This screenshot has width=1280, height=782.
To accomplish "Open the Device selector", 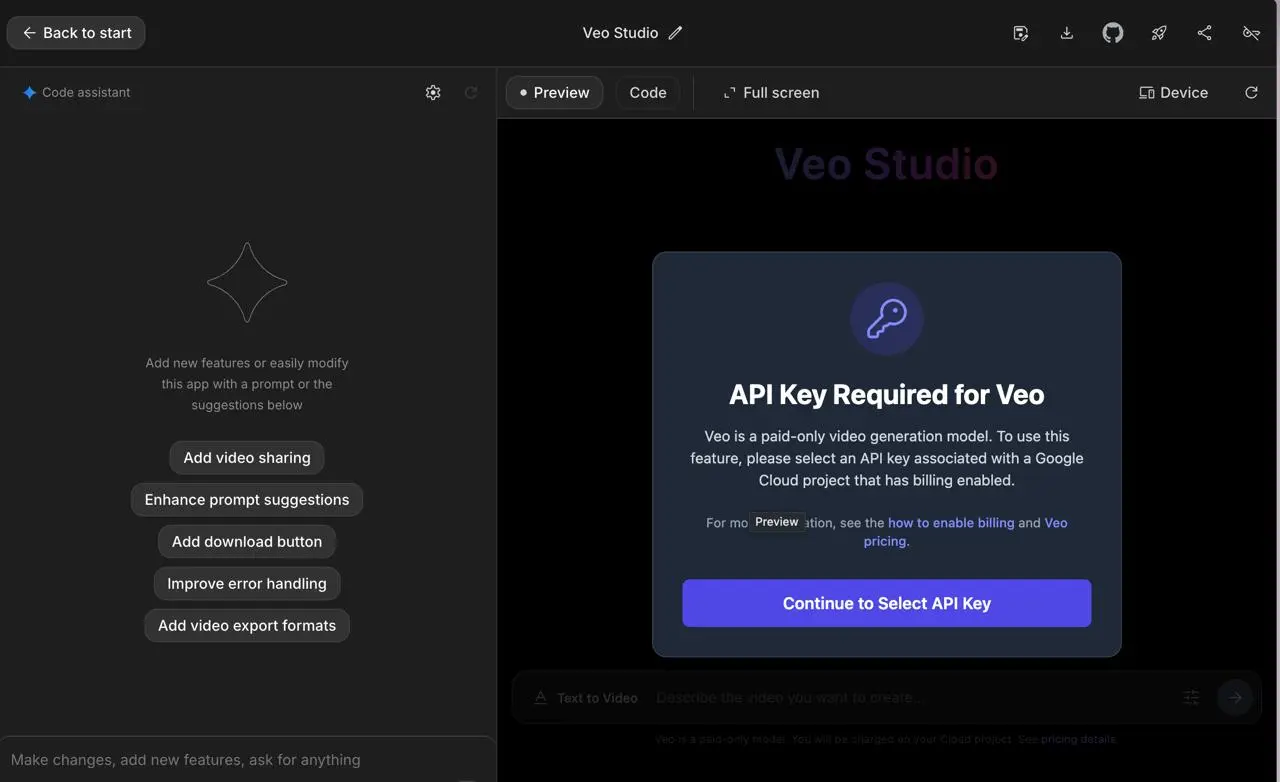I will pyautogui.click(x=1173, y=92).
